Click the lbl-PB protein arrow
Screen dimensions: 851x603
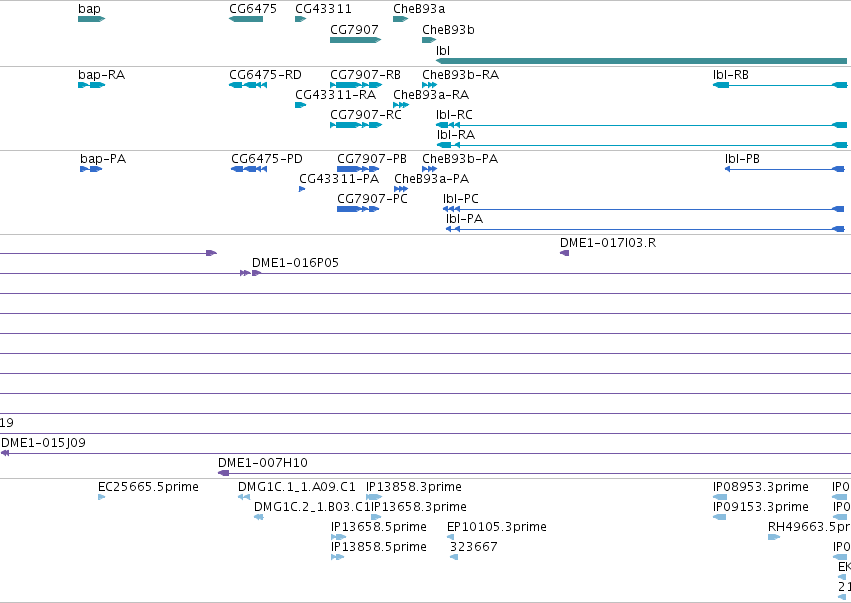728,169
